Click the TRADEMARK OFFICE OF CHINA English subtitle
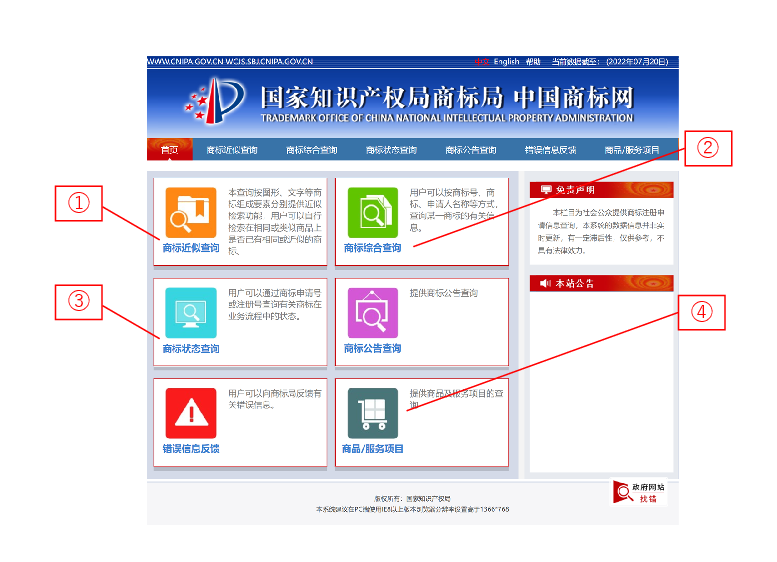This screenshot has width=777, height=562. pyautogui.click(x=447, y=118)
